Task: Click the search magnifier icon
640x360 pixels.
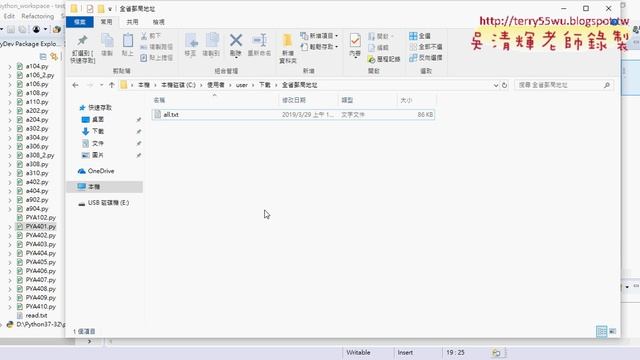Action: coord(607,85)
